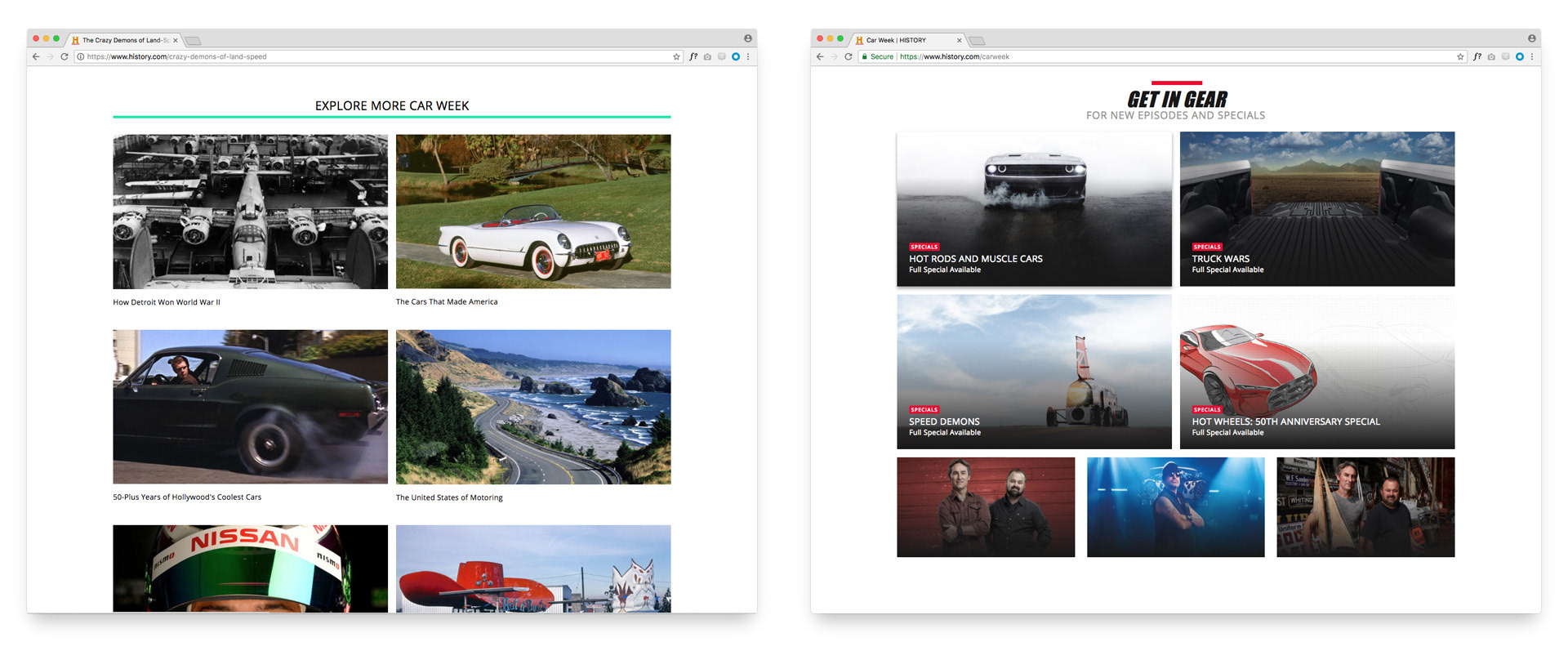The image size is (1568, 651).
Task: Click the camera extension in Car Week window
Action: point(1491,56)
